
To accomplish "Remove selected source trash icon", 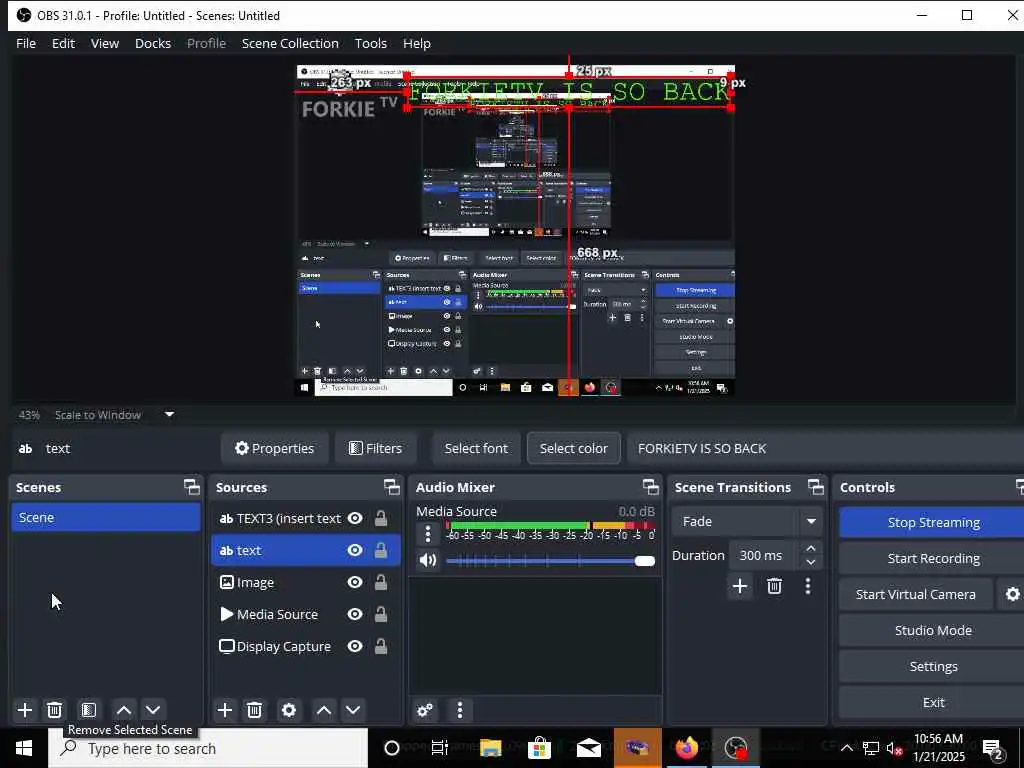I will [x=255, y=710].
